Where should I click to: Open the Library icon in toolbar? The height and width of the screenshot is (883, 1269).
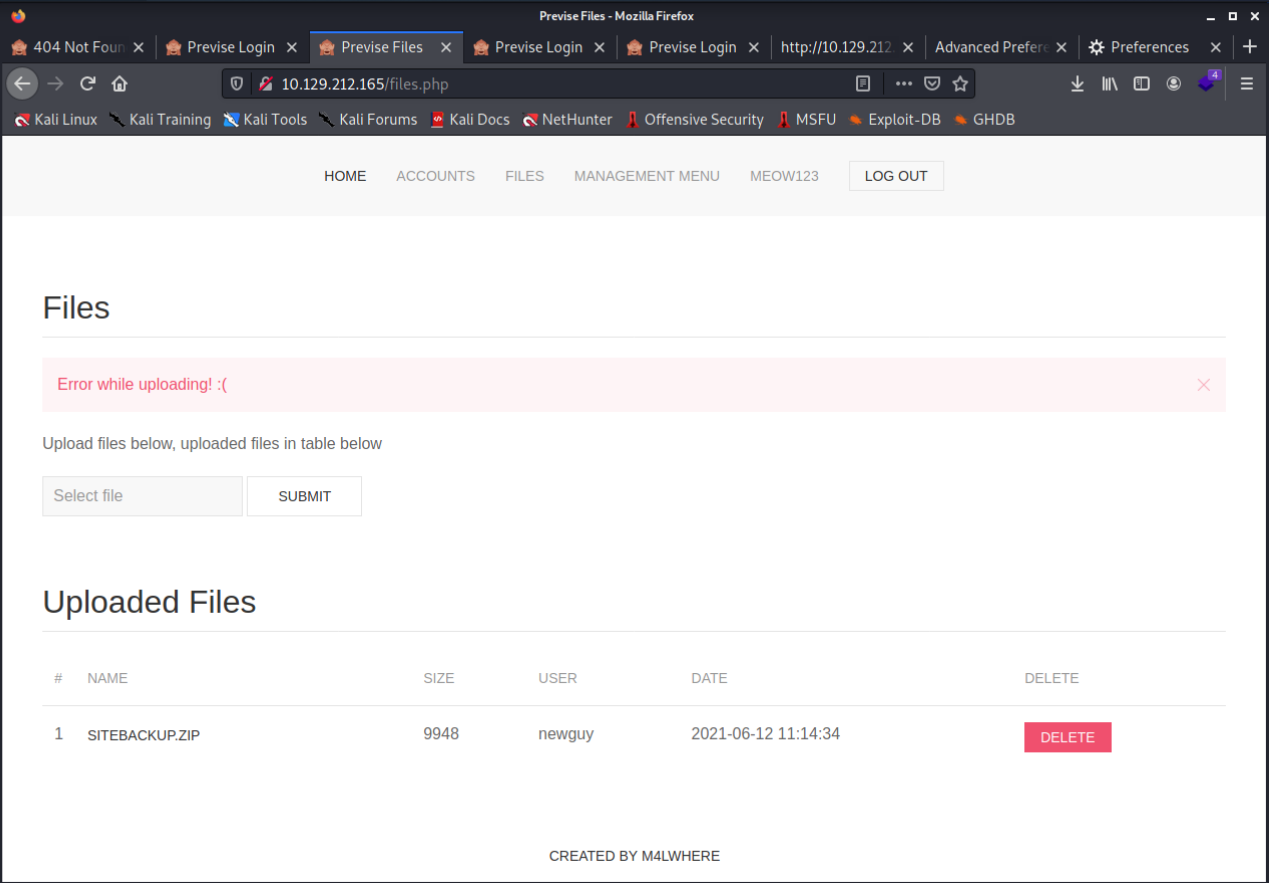tap(1109, 84)
